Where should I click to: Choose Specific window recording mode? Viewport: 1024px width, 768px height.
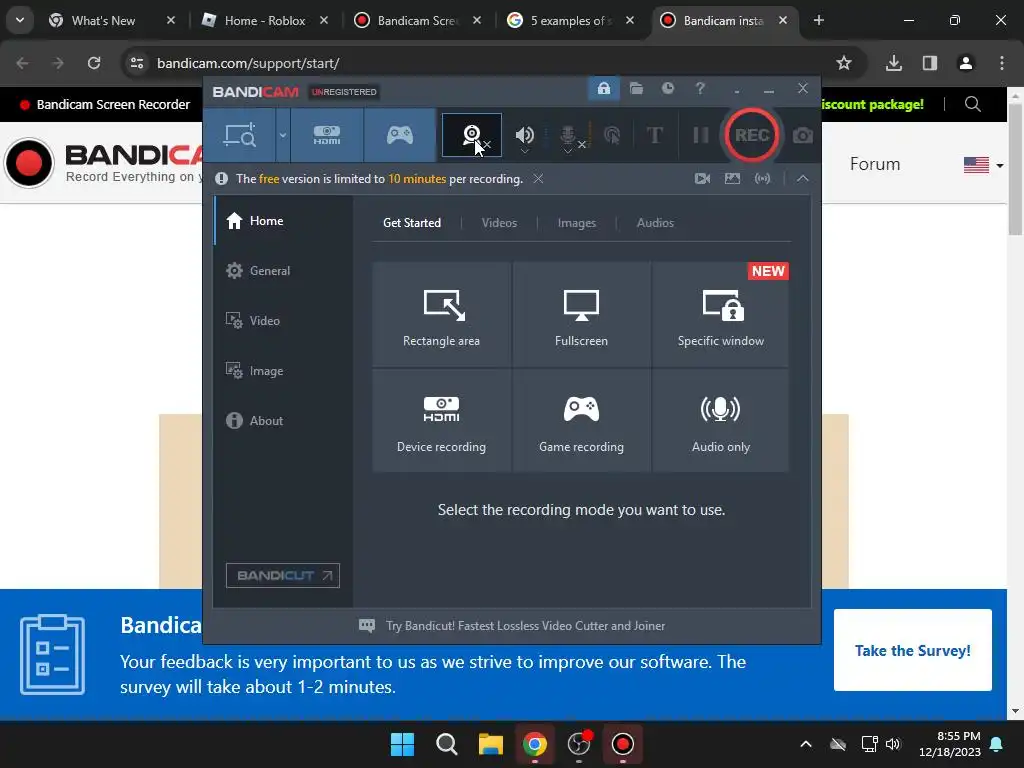(720, 315)
